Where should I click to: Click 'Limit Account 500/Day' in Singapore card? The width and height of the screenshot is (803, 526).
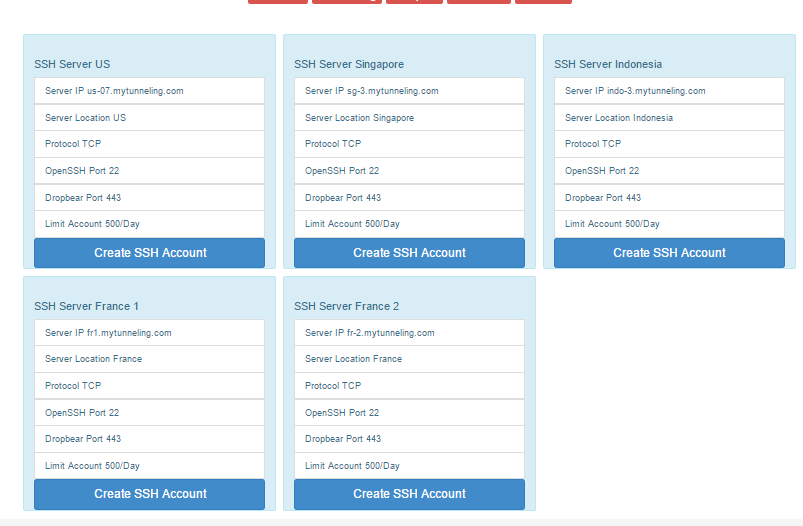point(409,224)
